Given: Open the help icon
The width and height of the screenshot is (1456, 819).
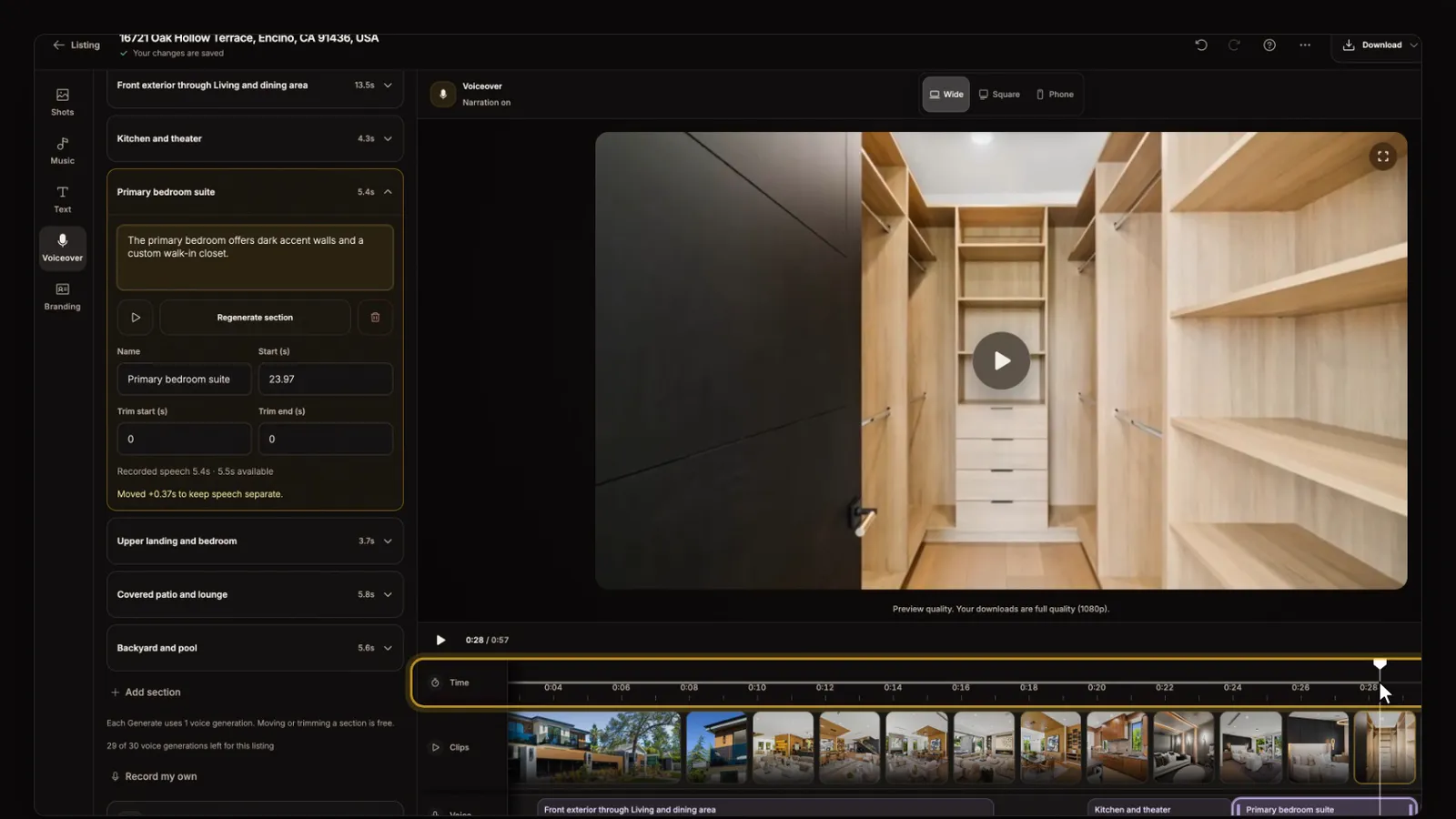Looking at the screenshot, I should [1269, 45].
